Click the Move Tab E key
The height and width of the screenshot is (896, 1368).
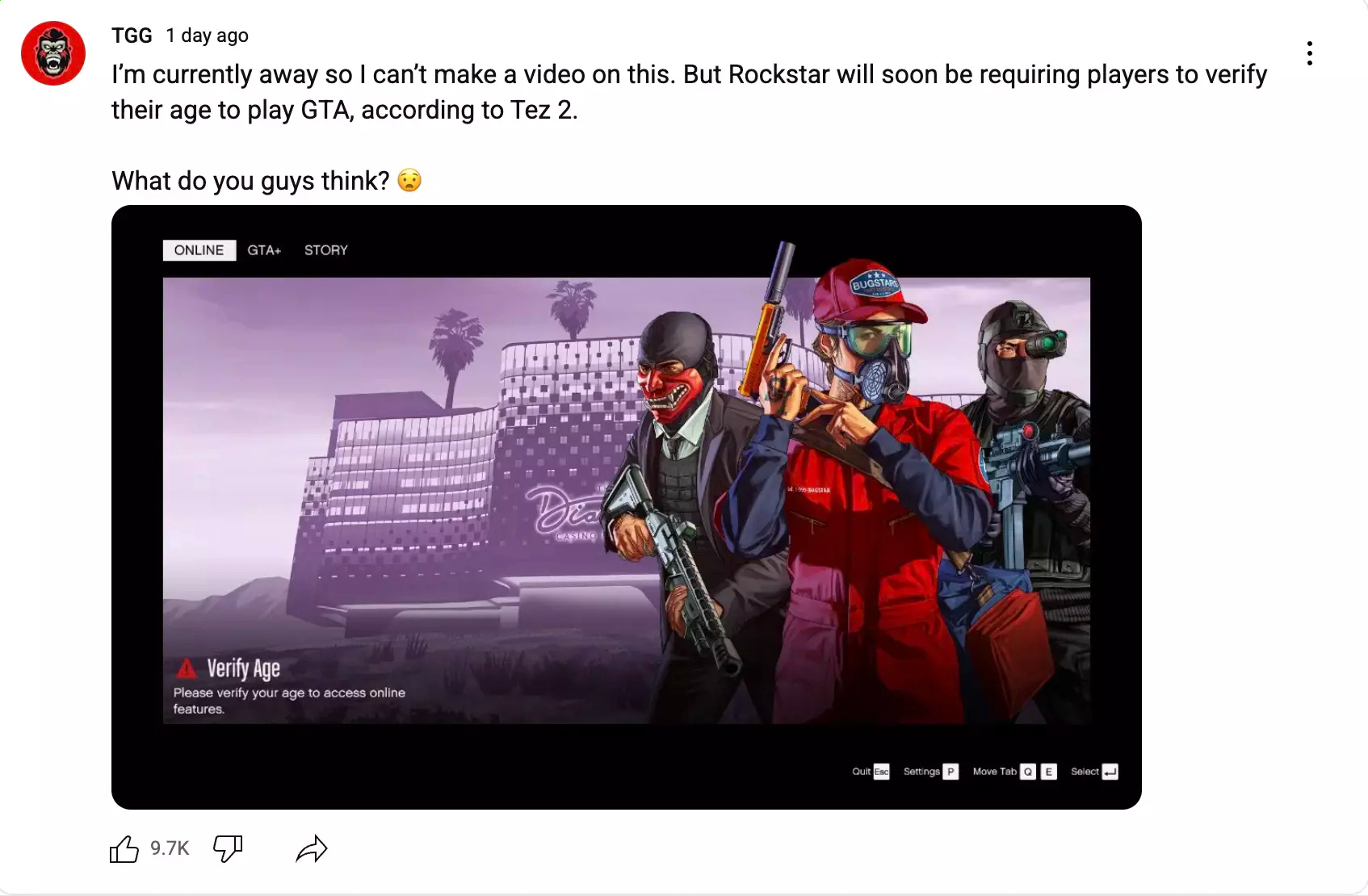coord(1048,772)
